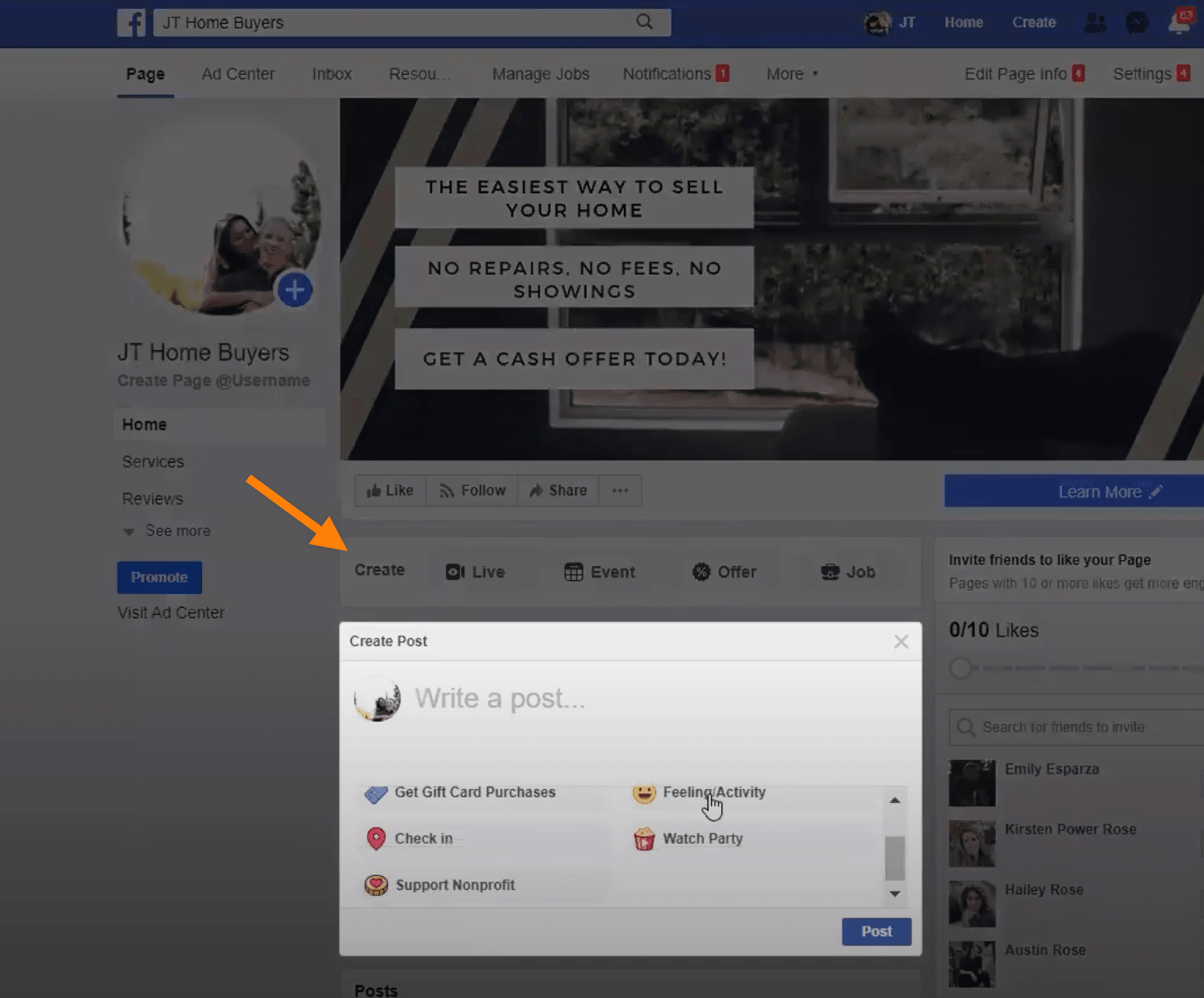Open the notifications bell icon
1204x998 pixels.
1180,23
